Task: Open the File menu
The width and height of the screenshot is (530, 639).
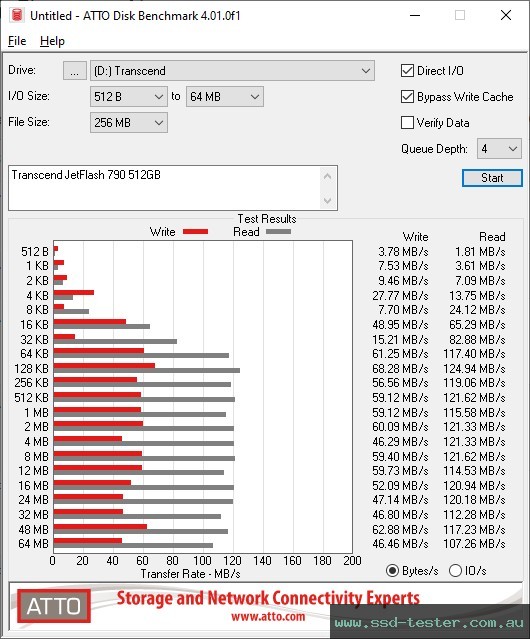Action: tap(17, 41)
